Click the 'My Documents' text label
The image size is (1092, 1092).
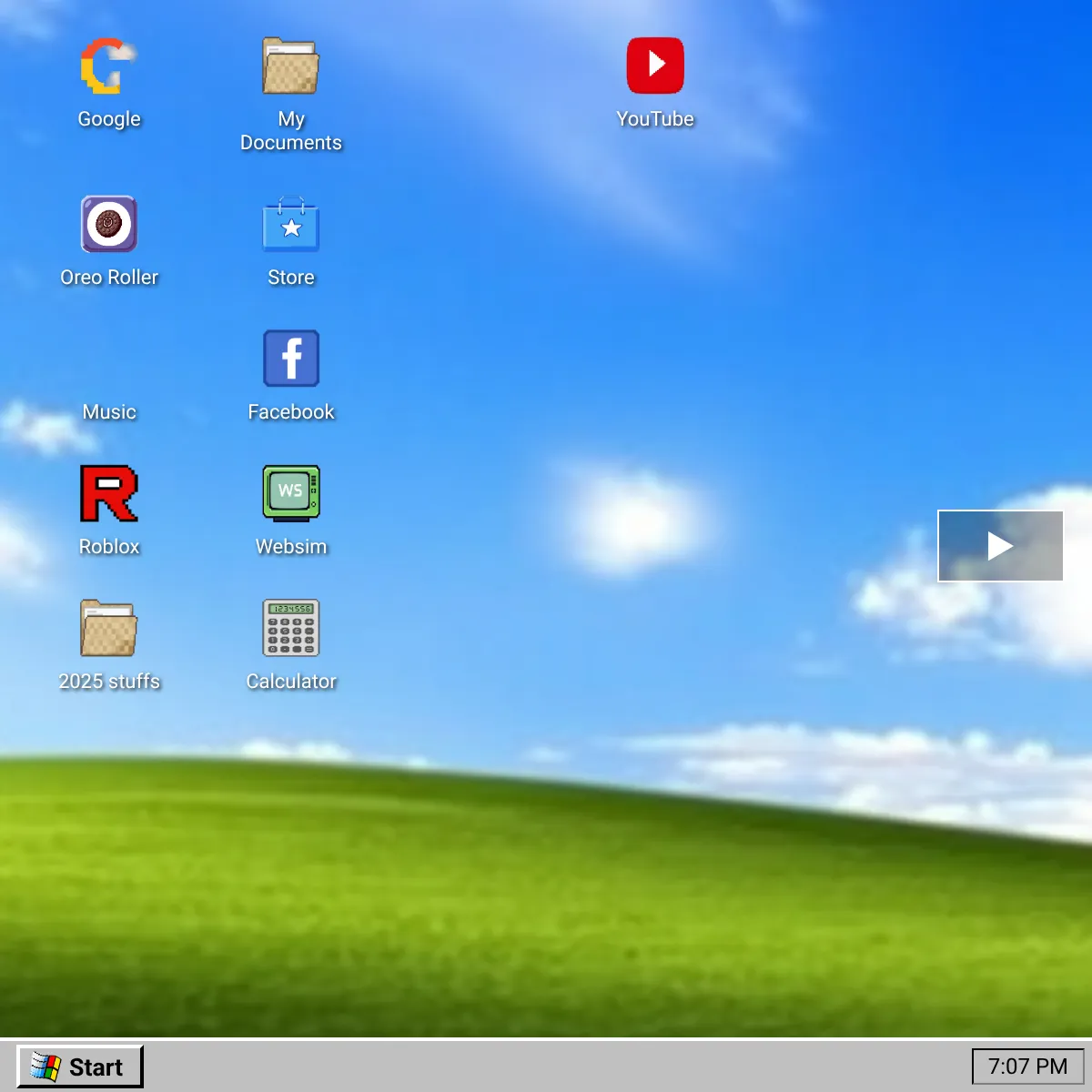(x=290, y=131)
